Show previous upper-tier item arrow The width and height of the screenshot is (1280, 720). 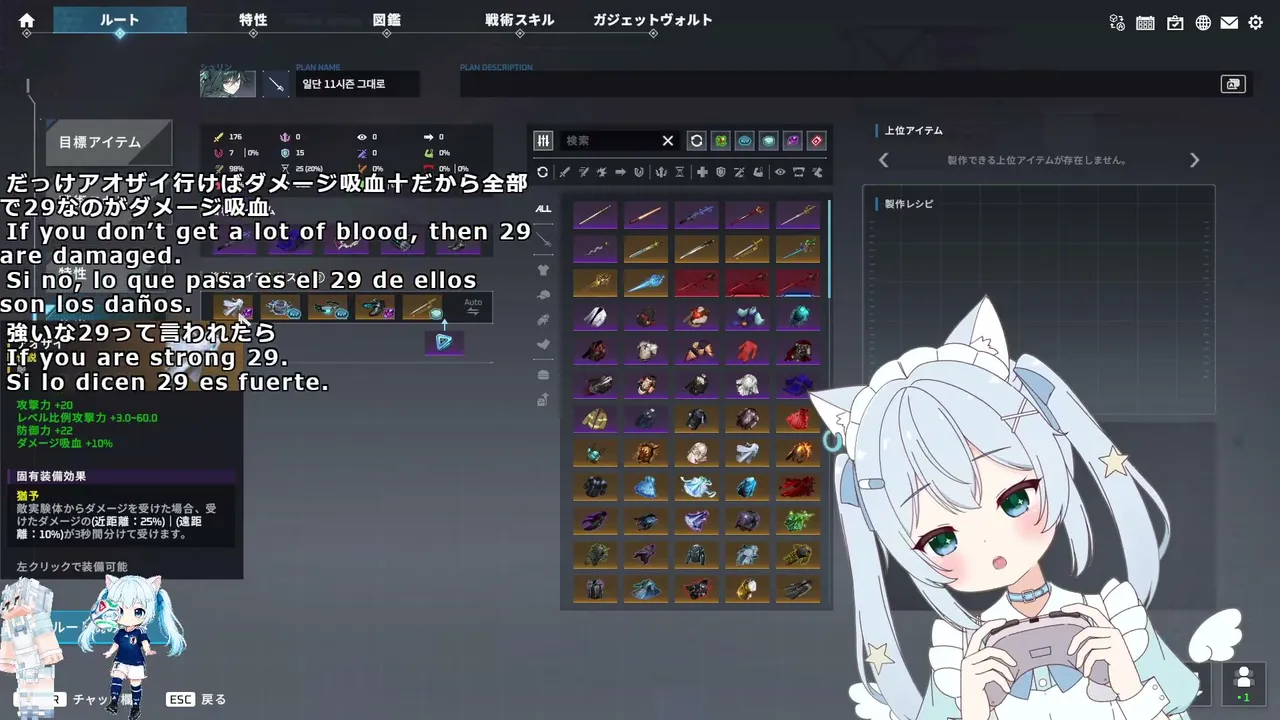(x=883, y=160)
